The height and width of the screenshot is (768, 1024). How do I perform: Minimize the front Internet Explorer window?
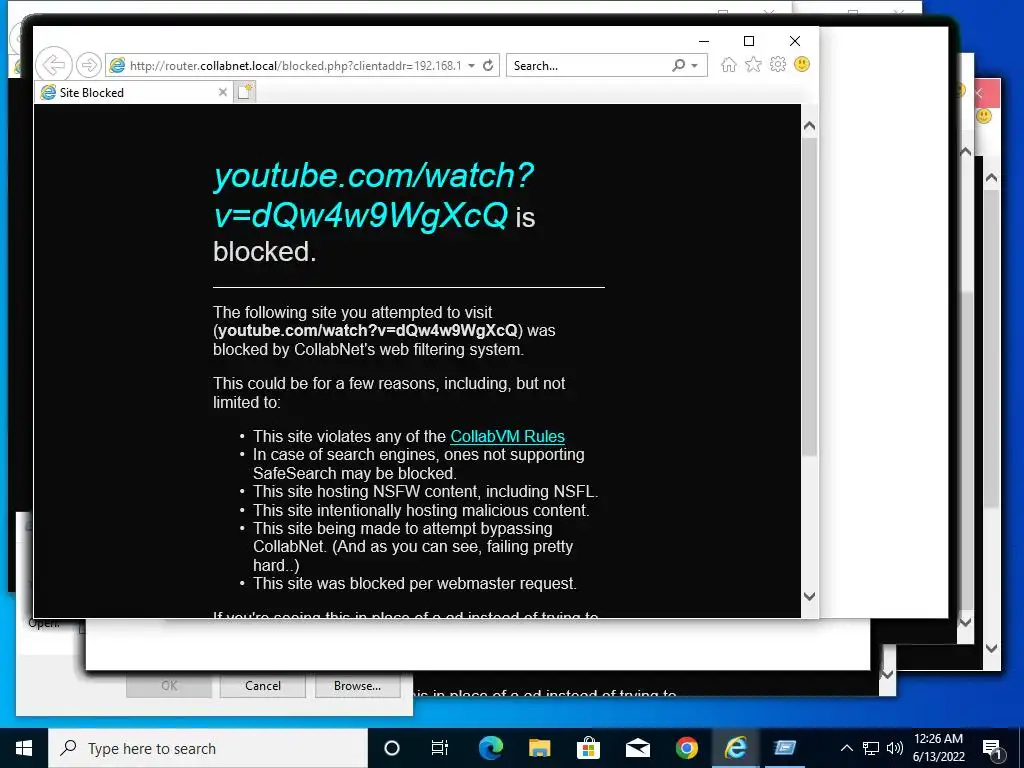(x=704, y=41)
